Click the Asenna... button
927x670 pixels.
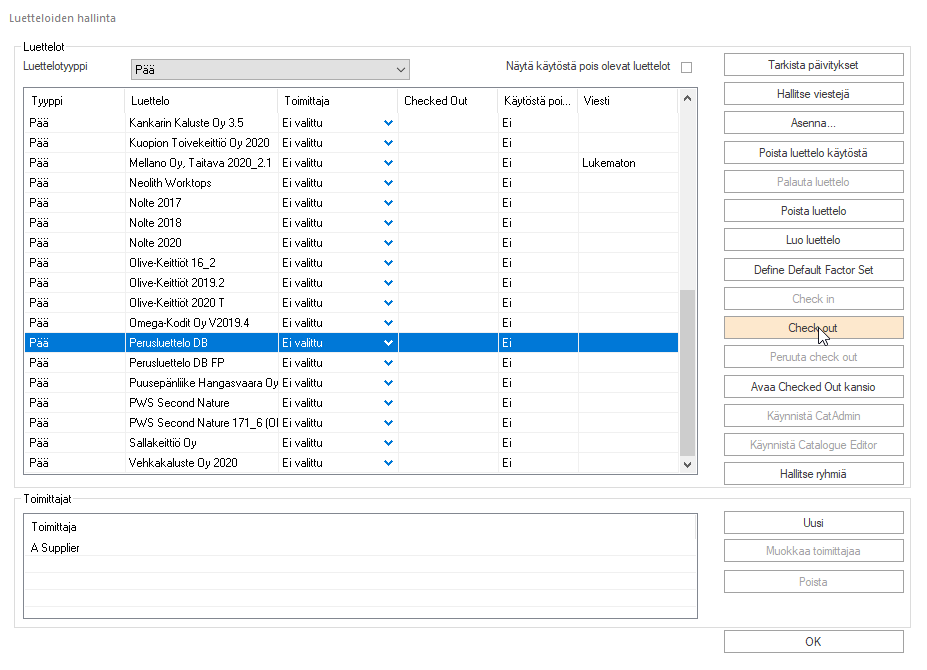(813, 123)
